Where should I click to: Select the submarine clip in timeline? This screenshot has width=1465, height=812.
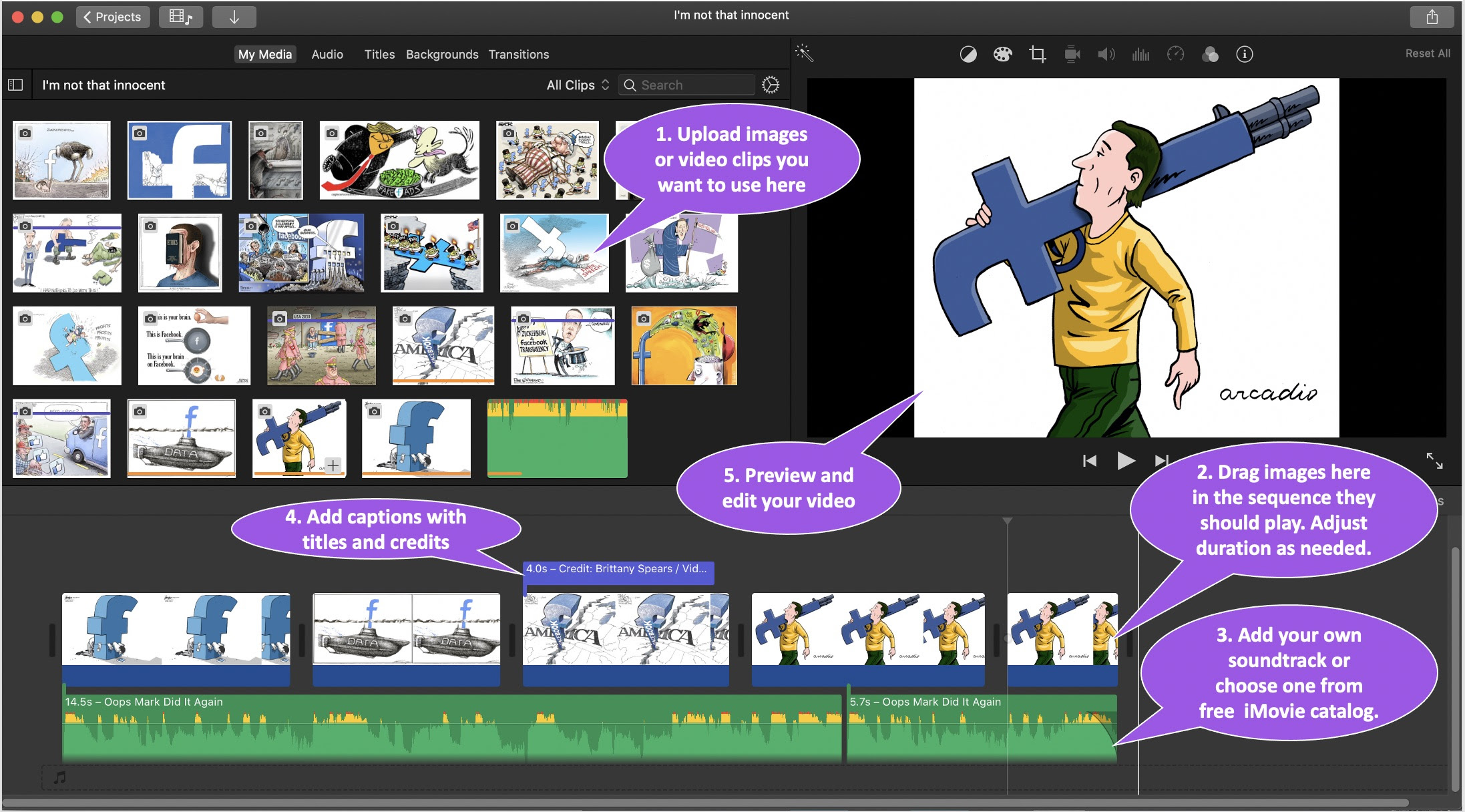(x=407, y=639)
